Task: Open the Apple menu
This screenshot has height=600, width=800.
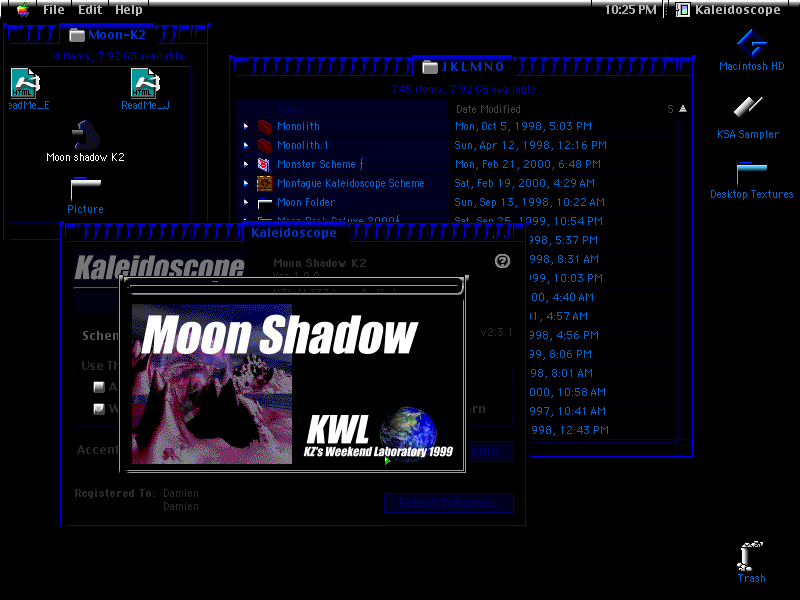Action: coord(23,10)
